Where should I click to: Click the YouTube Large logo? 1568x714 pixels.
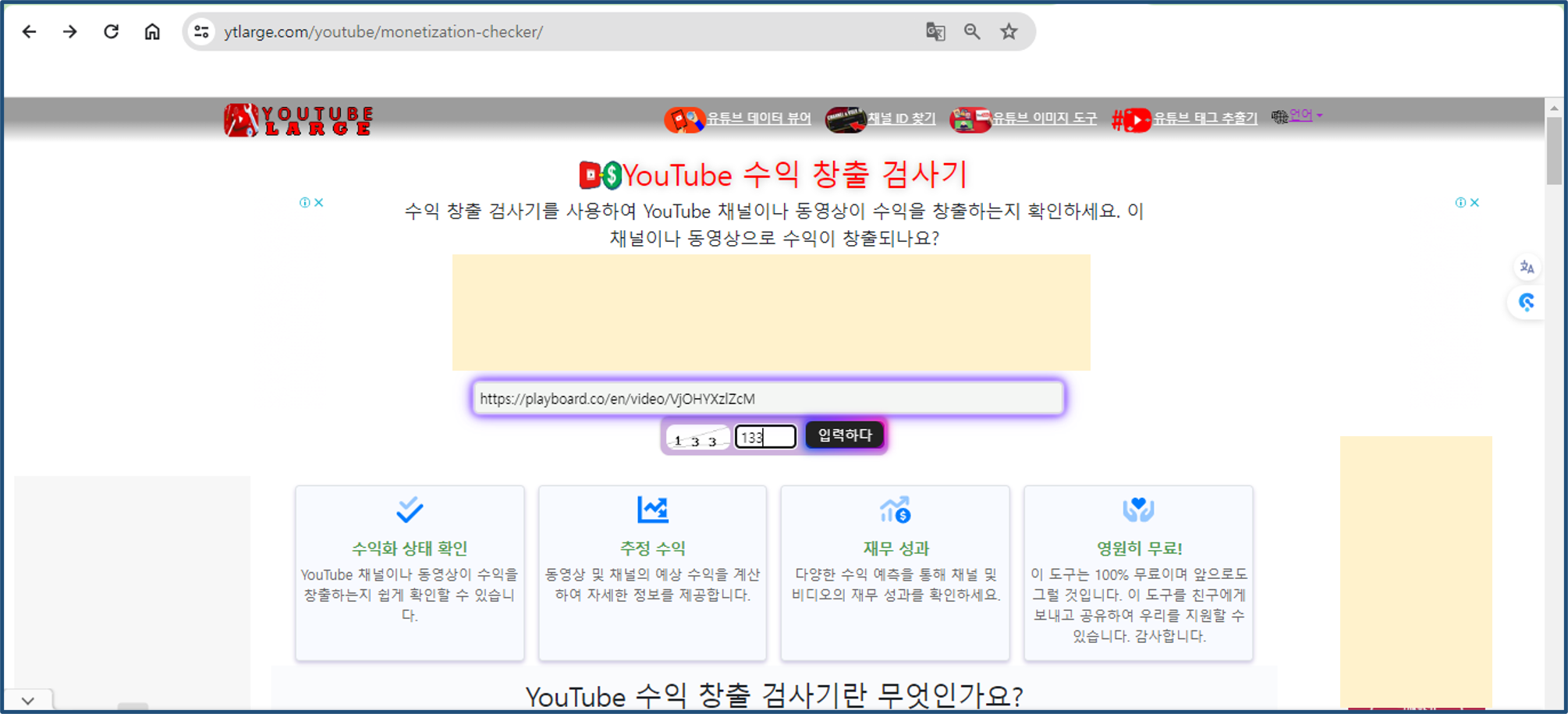click(x=299, y=120)
